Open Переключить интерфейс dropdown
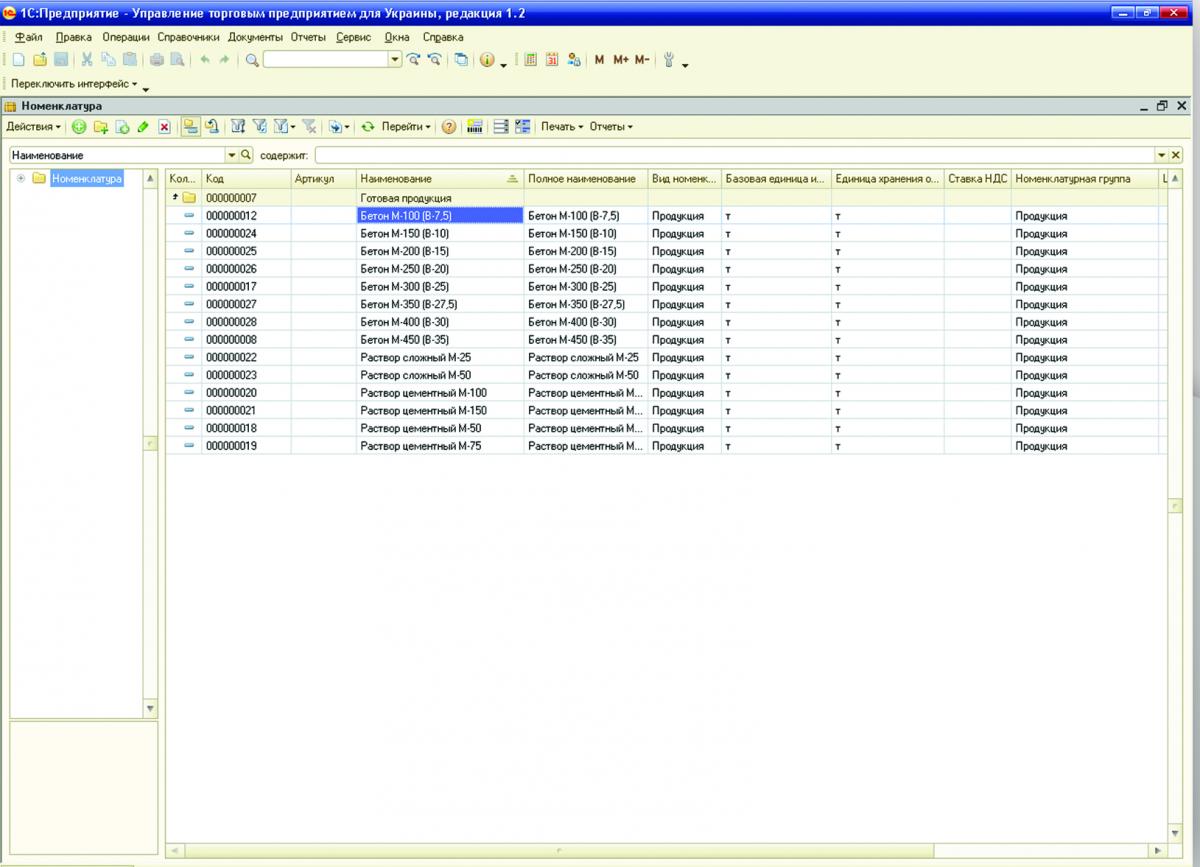1200x867 pixels. point(75,84)
